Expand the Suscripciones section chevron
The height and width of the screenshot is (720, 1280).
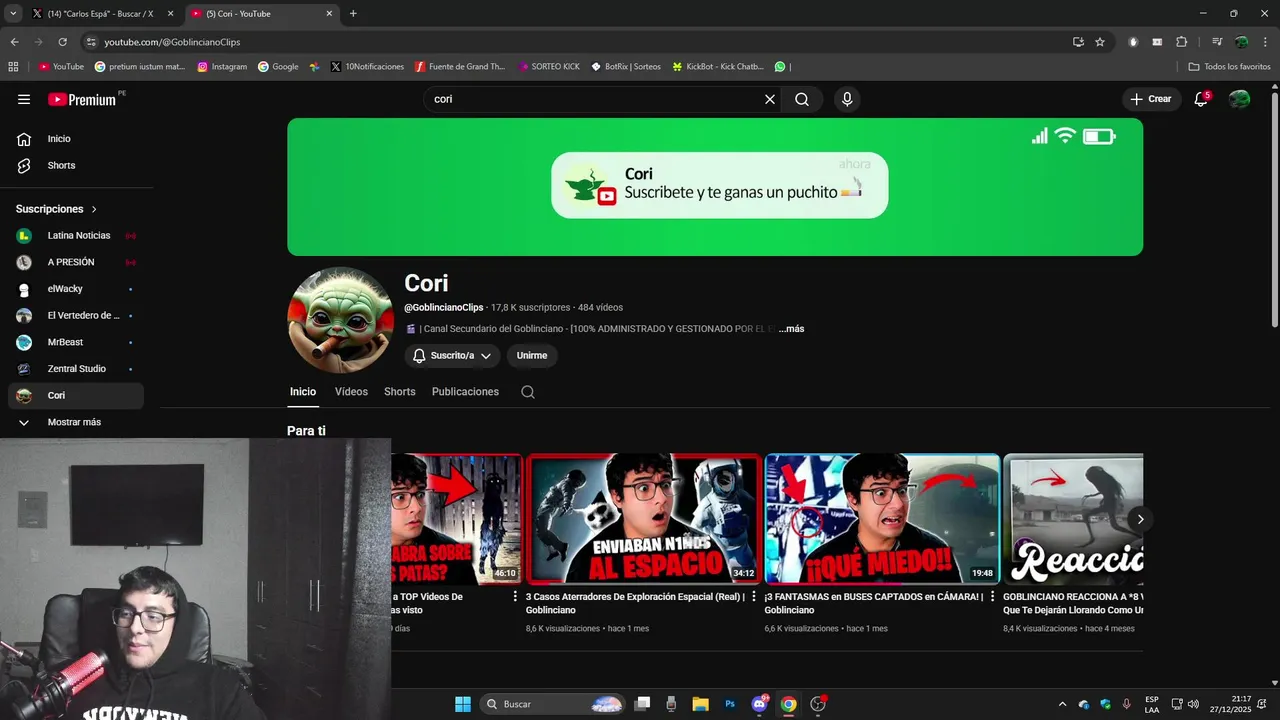[x=95, y=209]
